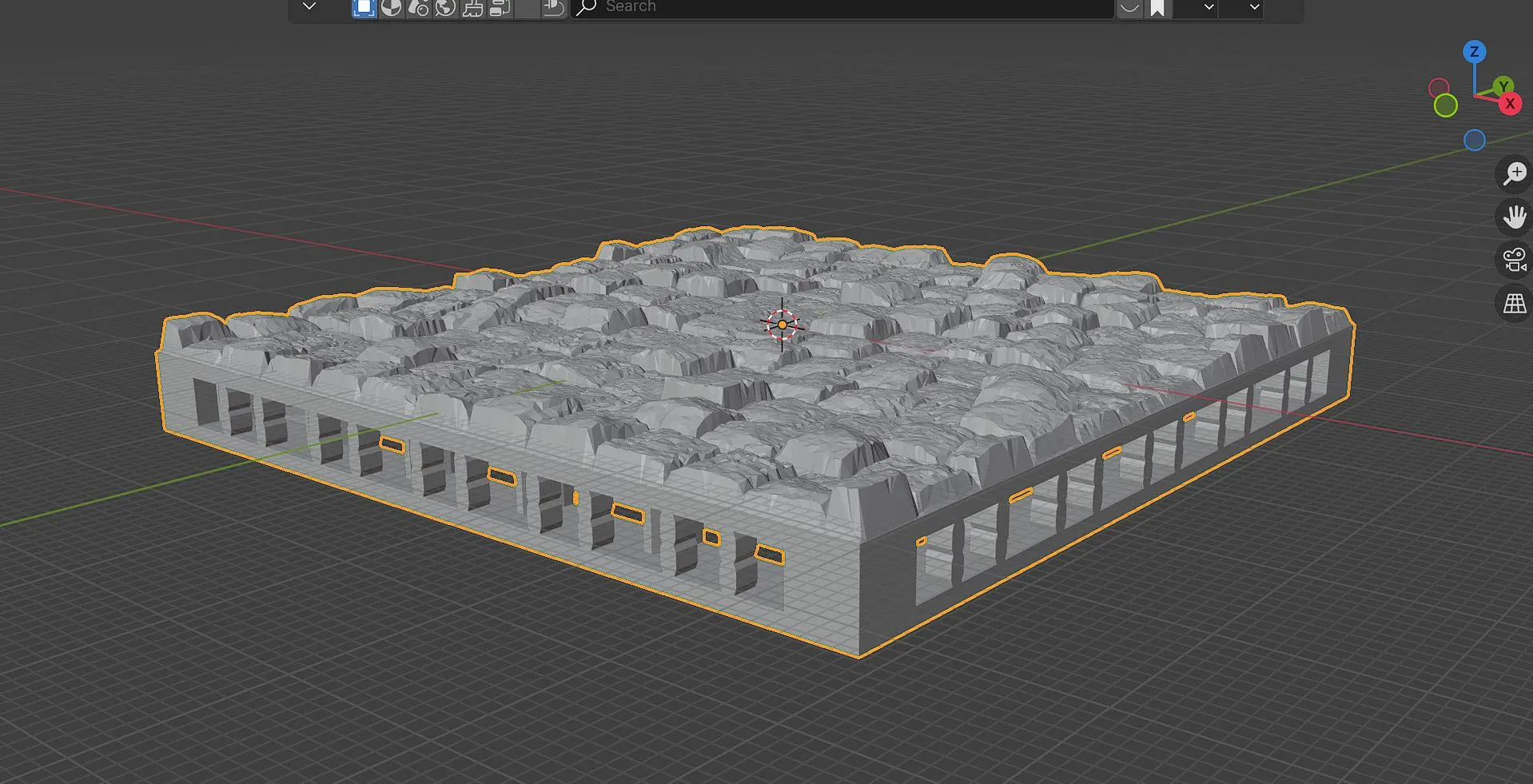Click the hand pan view button

[x=1514, y=217]
